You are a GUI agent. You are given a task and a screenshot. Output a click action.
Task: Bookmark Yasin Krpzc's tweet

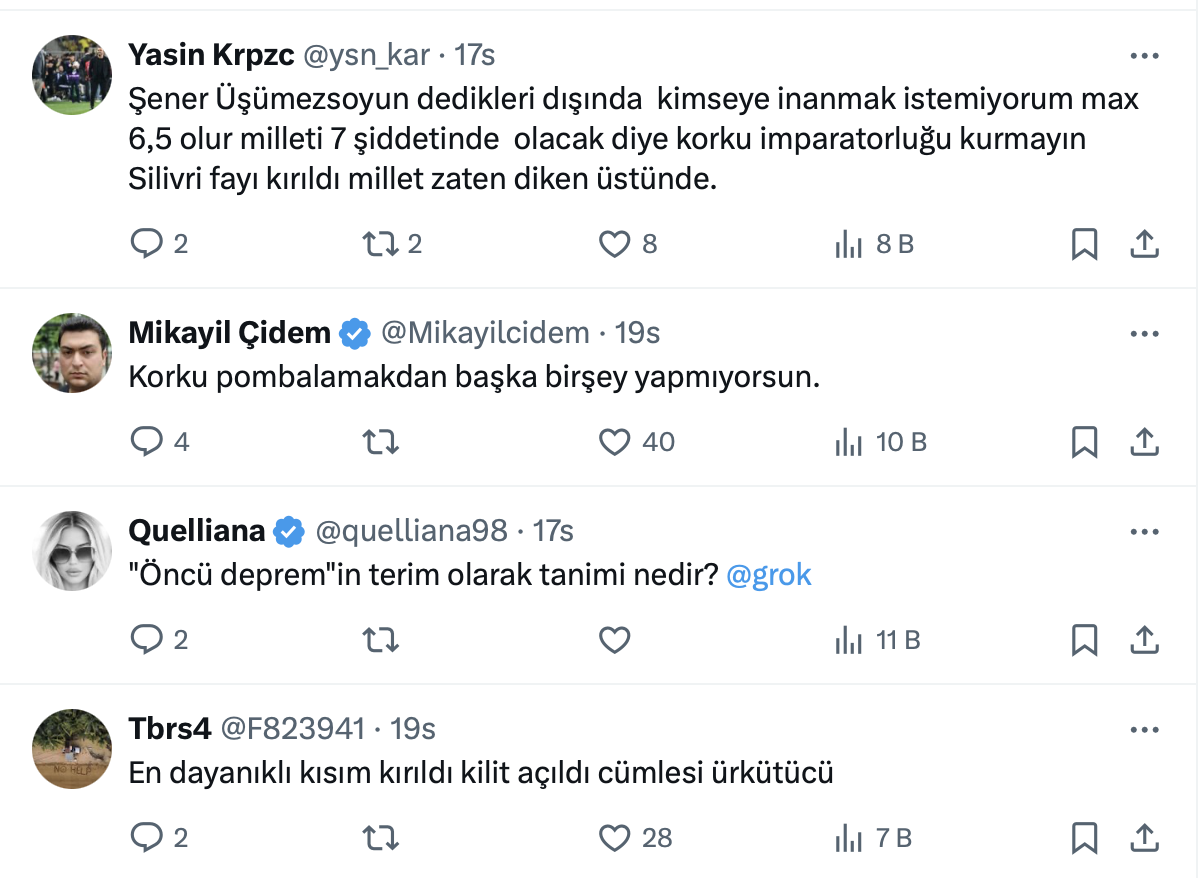pyautogui.click(x=1084, y=244)
